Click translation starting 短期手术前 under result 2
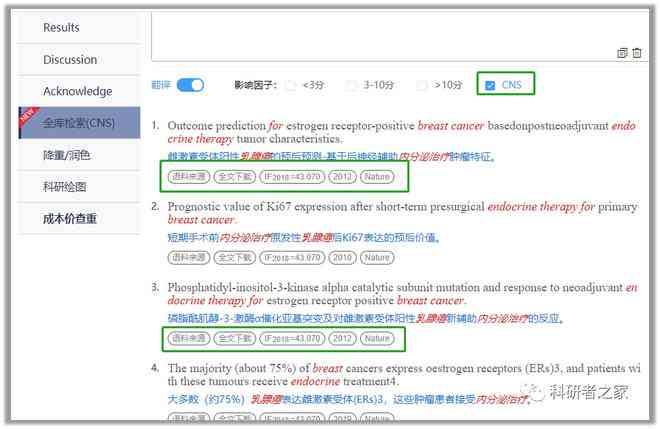The height and width of the screenshot is (429, 660). coord(304,238)
